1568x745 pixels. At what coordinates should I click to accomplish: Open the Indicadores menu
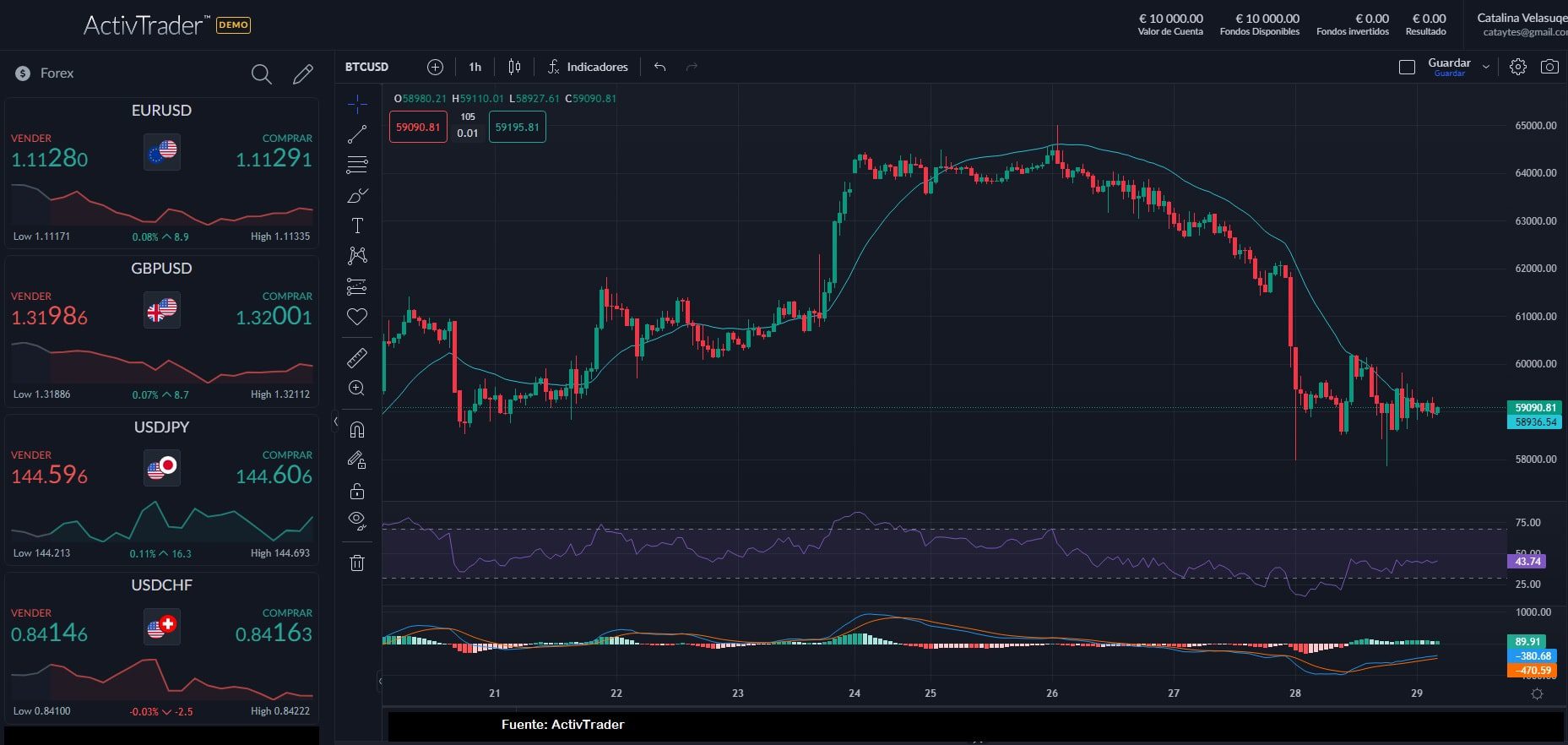[x=588, y=67]
